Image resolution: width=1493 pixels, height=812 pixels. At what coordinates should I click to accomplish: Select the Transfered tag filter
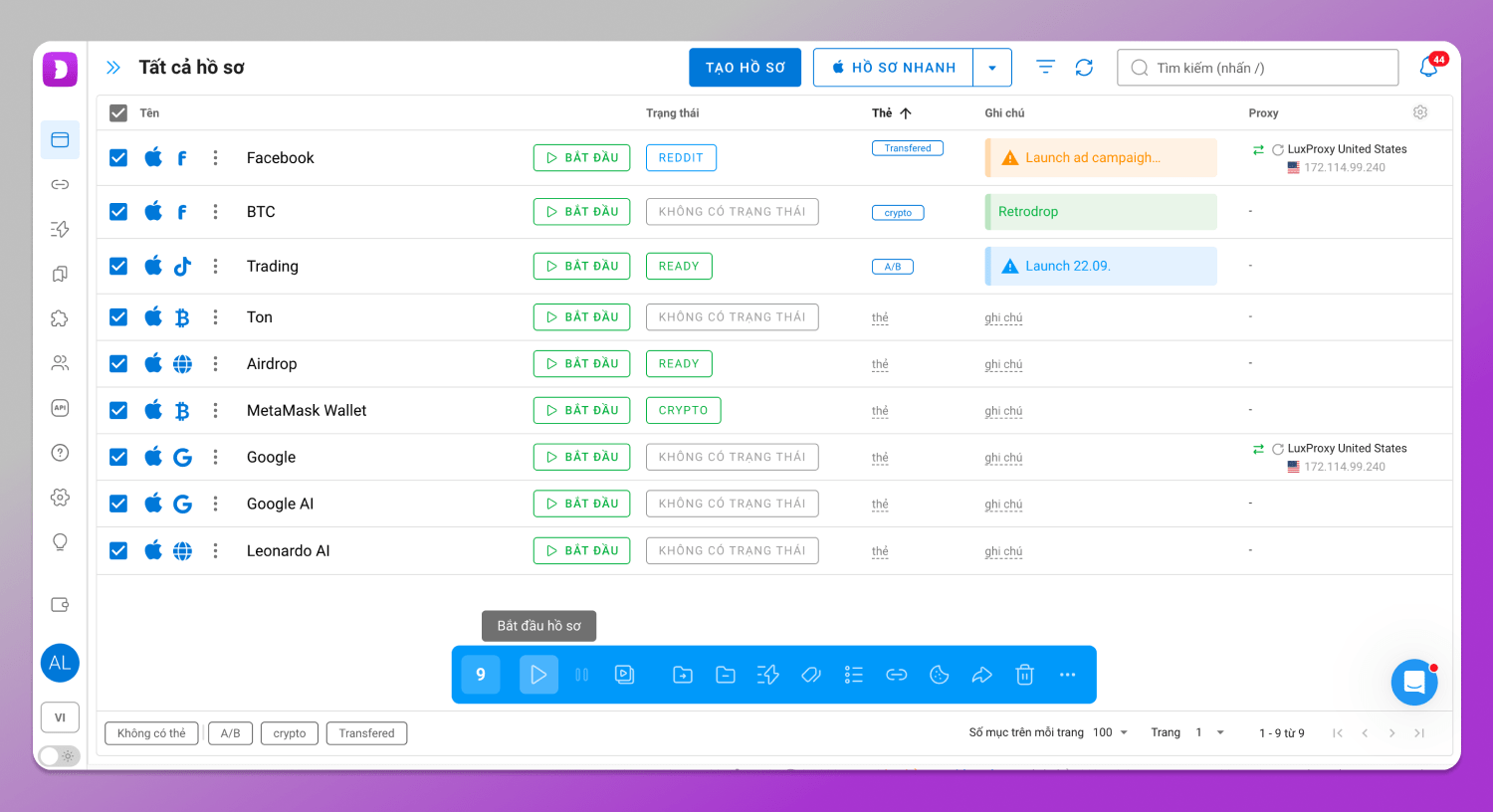tap(366, 733)
